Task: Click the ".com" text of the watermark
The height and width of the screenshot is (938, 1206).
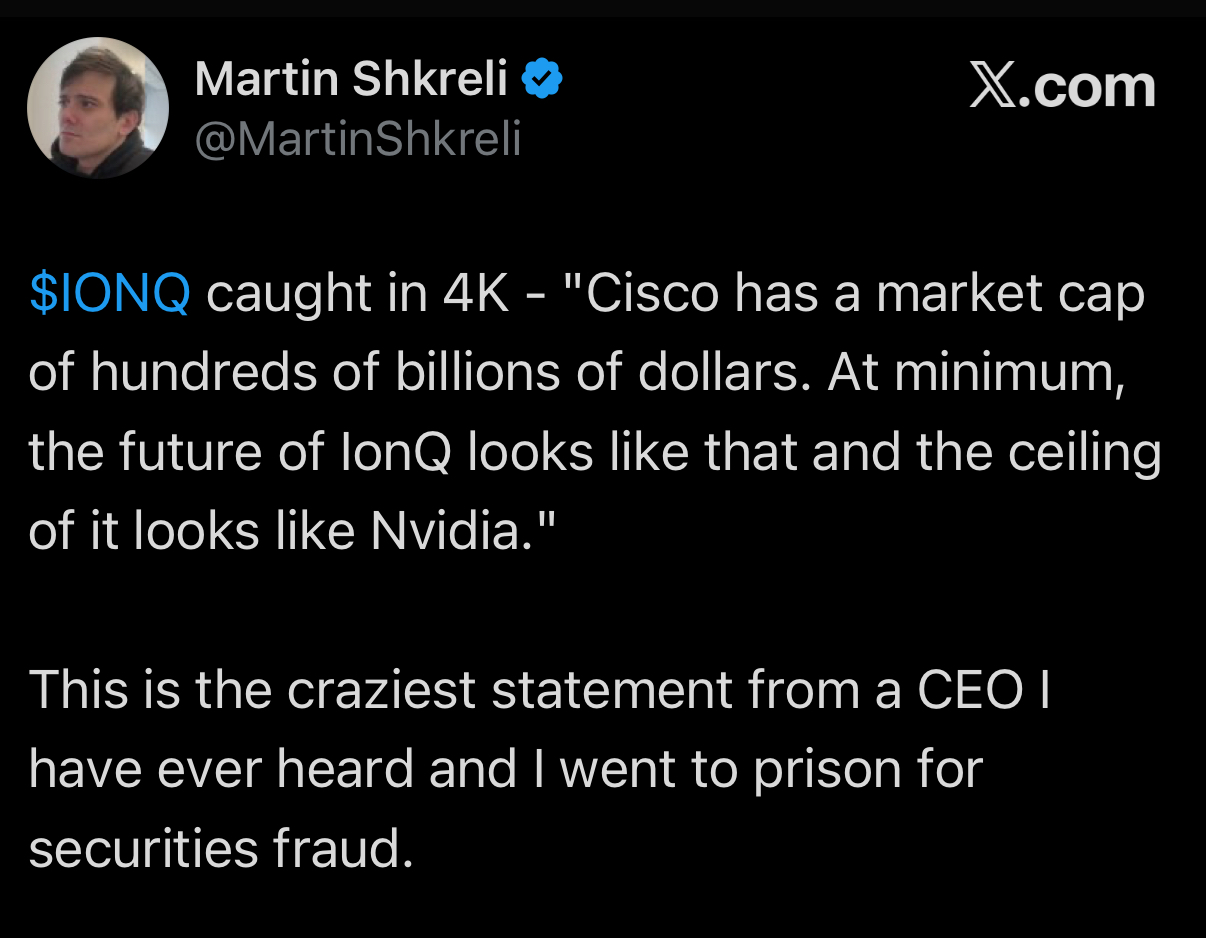Action: coord(1087,87)
